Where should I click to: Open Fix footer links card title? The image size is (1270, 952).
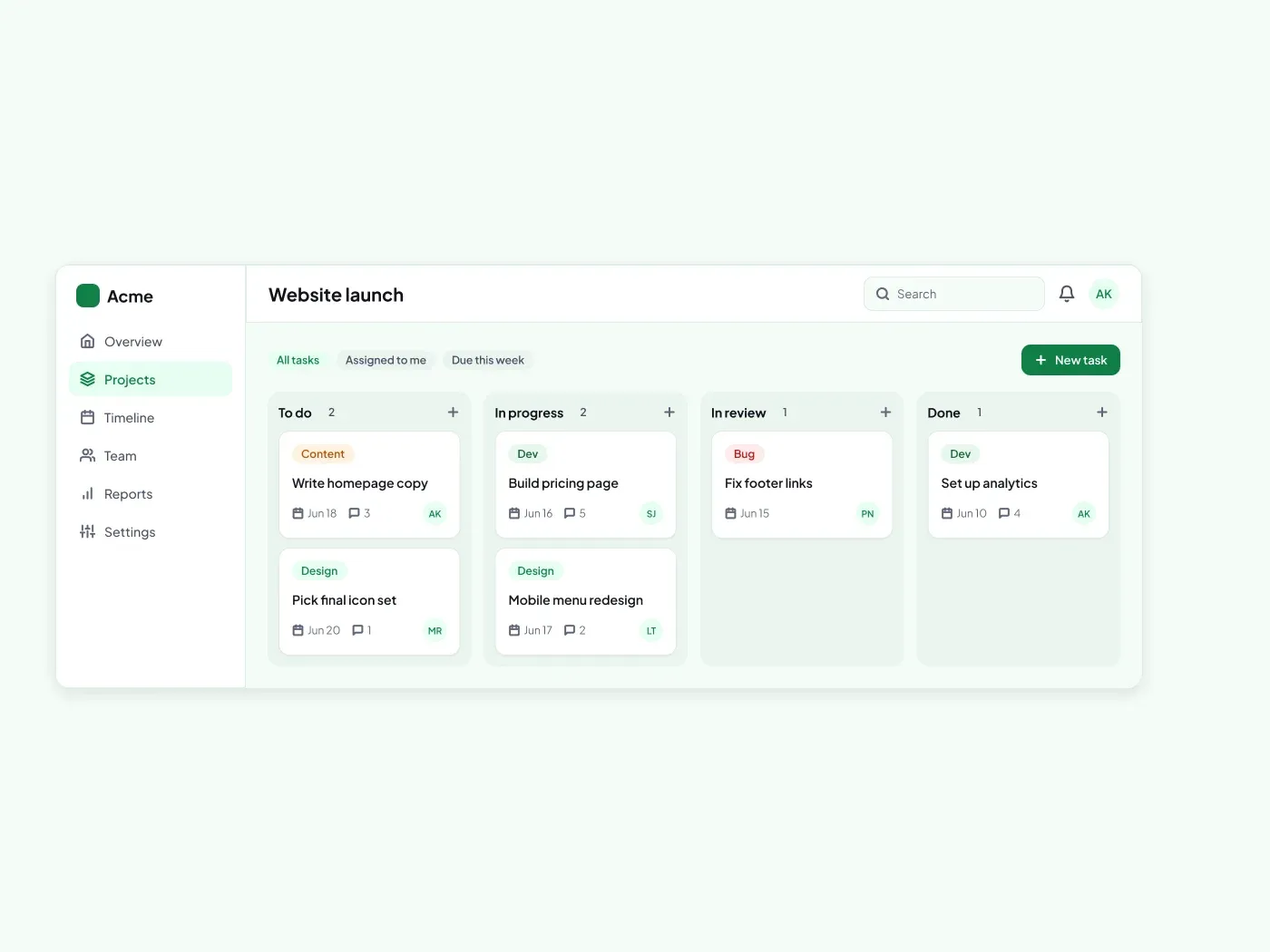768,483
